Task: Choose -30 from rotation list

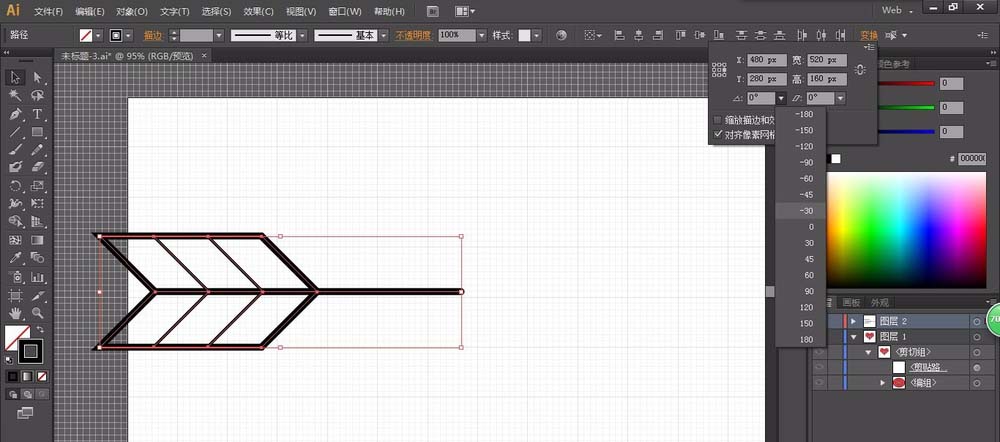Action: (800, 211)
